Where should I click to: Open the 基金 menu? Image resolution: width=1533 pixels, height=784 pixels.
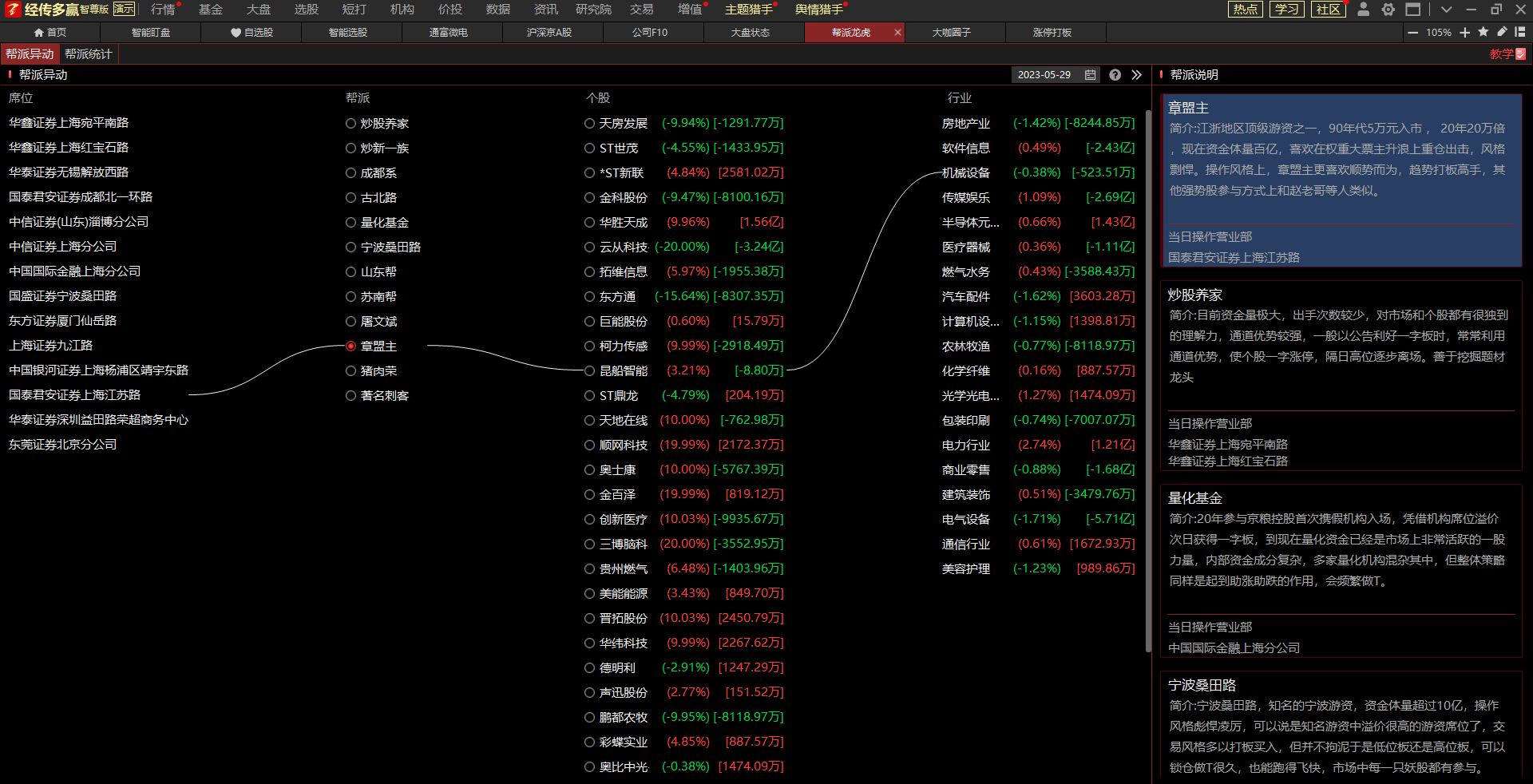[x=211, y=10]
